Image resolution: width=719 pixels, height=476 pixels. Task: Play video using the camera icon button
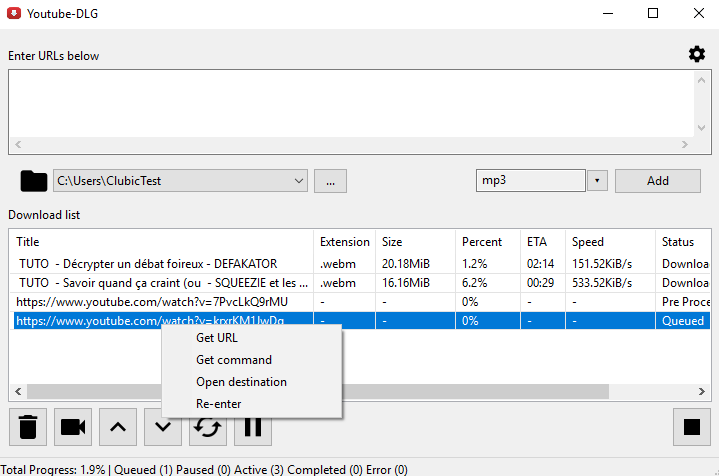point(73,427)
